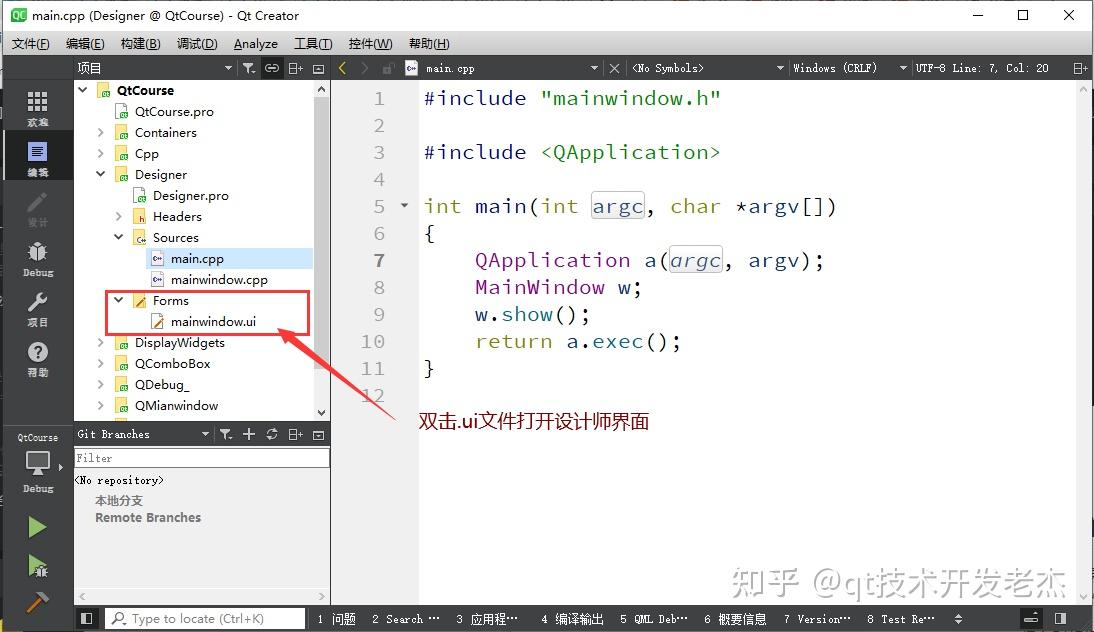Toggle synchronize with editor in Projects panel
1094x632 pixels.
272,67
